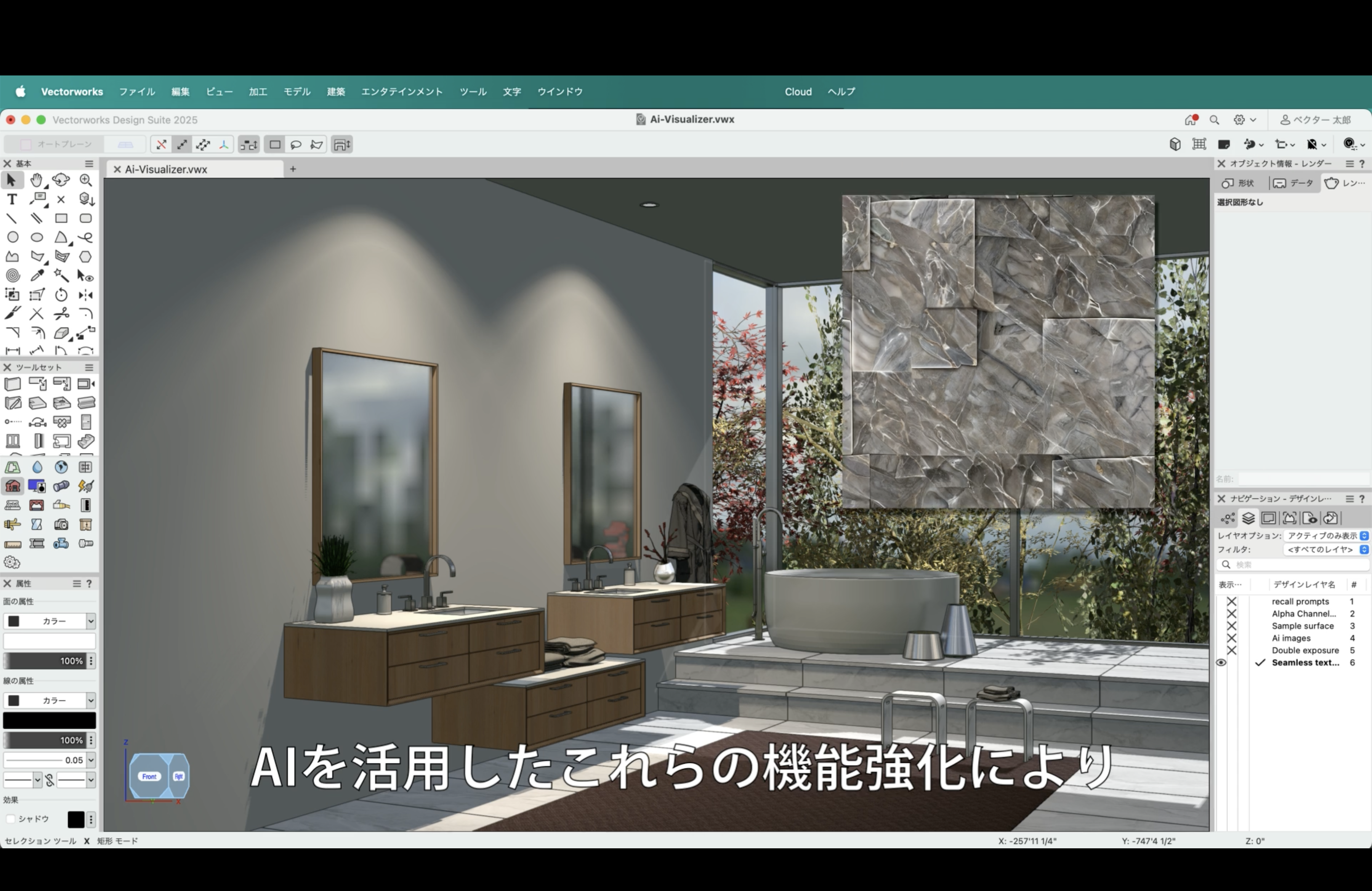Open the Apple menu
This screenshot has height=891, width=1372.
(20, 91)
